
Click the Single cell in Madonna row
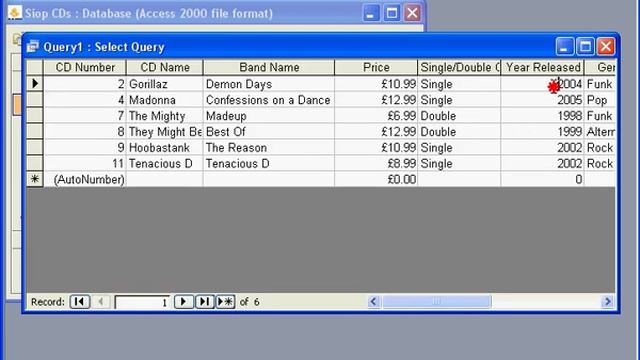pyautogui.click(x=460, y=100)
